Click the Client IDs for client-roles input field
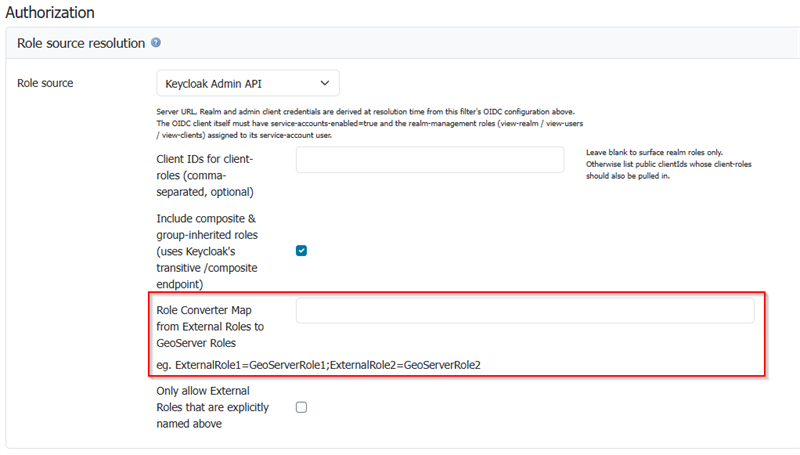Image resolution: width=800 pixels, height=455 pixels. tap(430, 160)
